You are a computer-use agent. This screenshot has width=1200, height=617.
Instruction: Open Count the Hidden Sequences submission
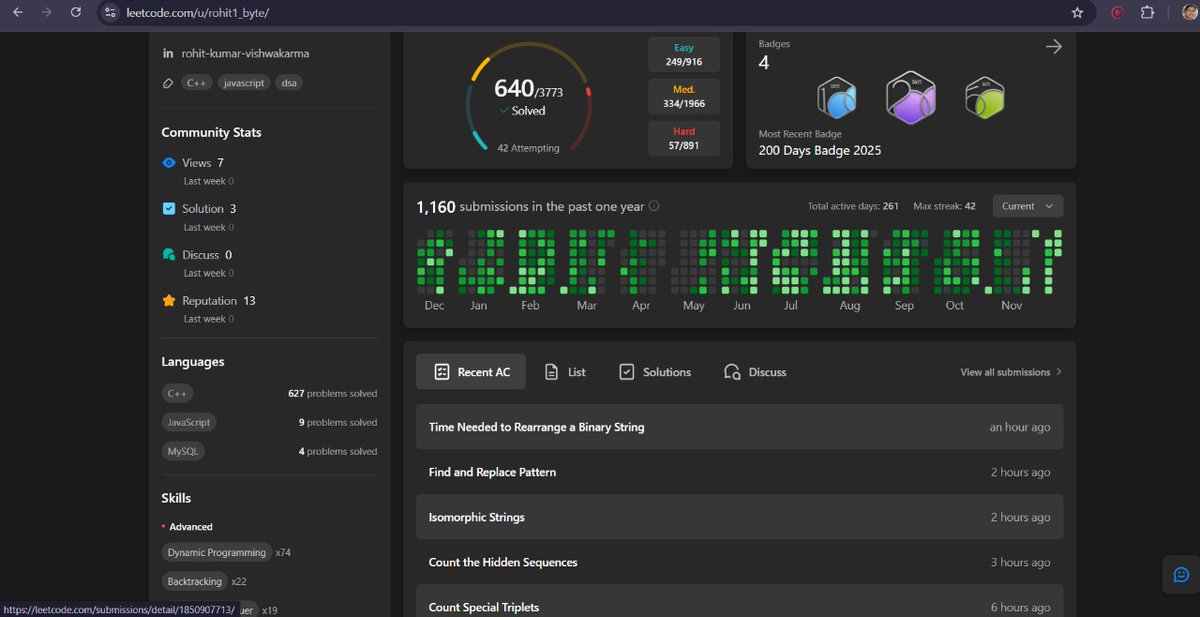pos(739,562)
